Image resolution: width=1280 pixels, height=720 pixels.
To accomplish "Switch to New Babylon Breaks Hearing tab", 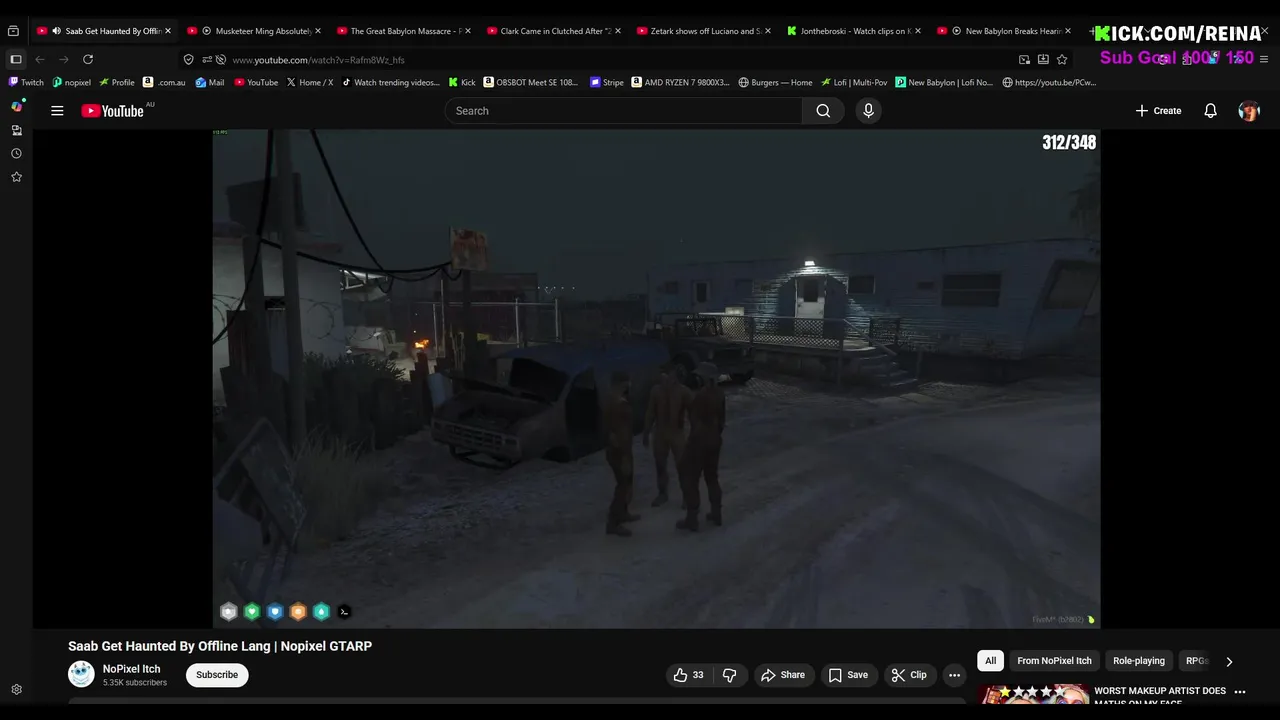I will pos(1002,31).
